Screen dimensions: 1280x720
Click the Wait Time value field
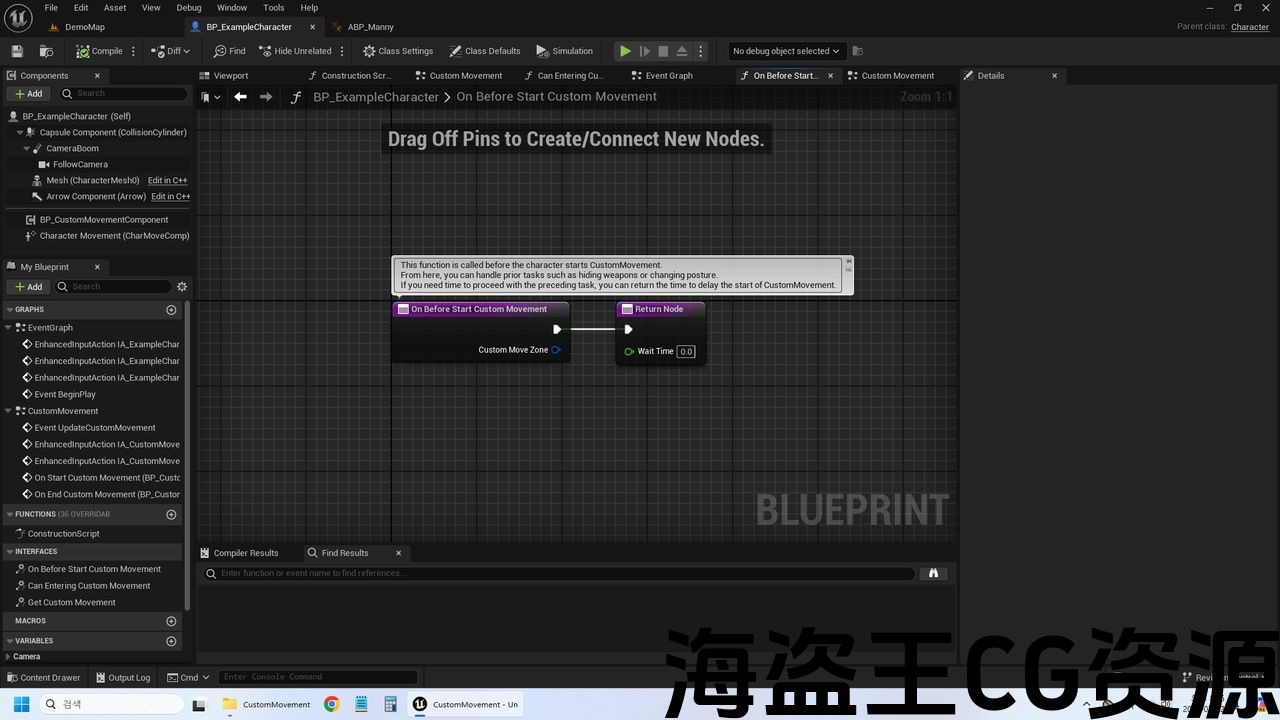point(685,352)
